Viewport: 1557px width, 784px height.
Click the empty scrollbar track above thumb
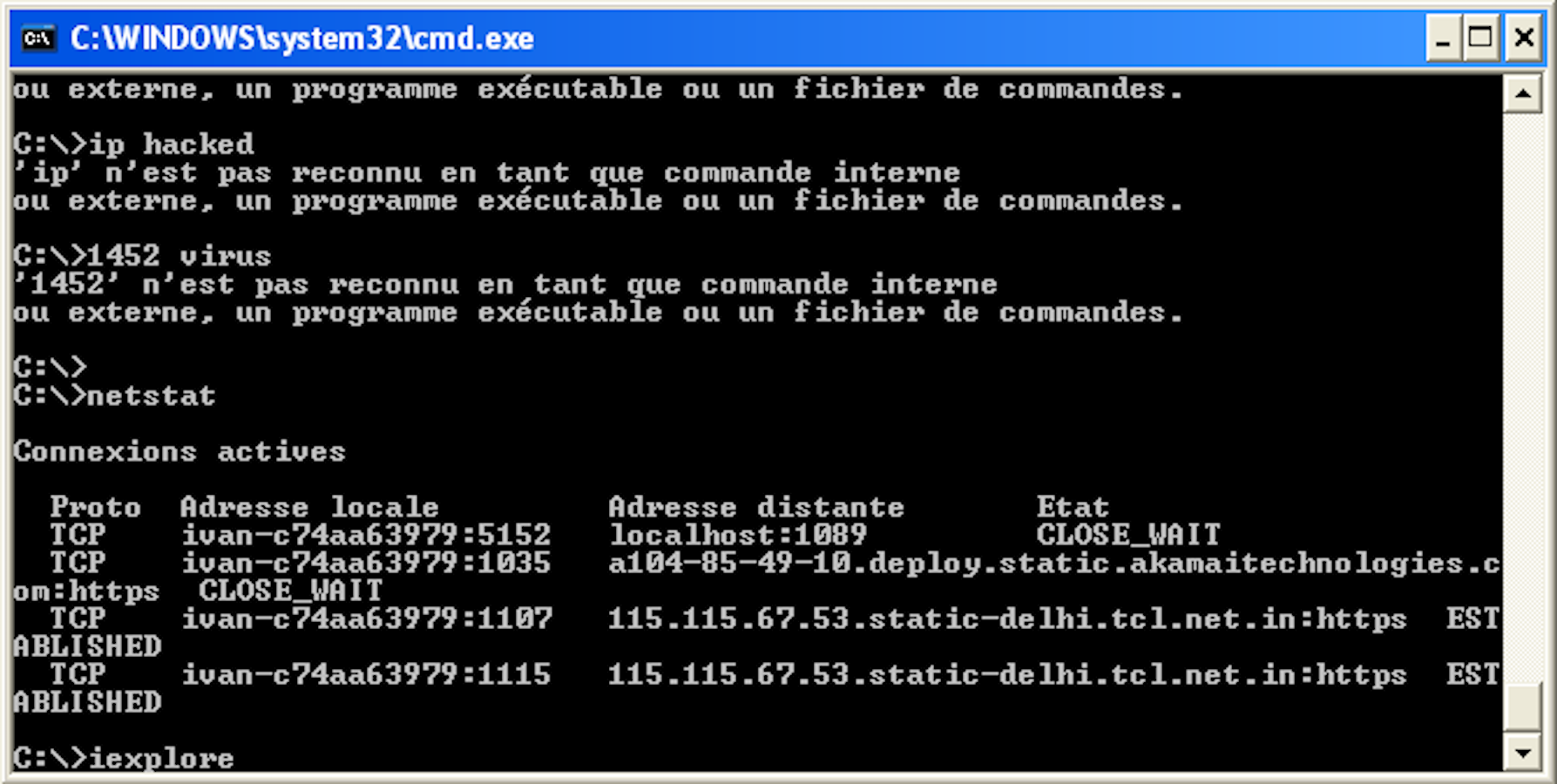pyautogui.click(x=1523, y=396)
